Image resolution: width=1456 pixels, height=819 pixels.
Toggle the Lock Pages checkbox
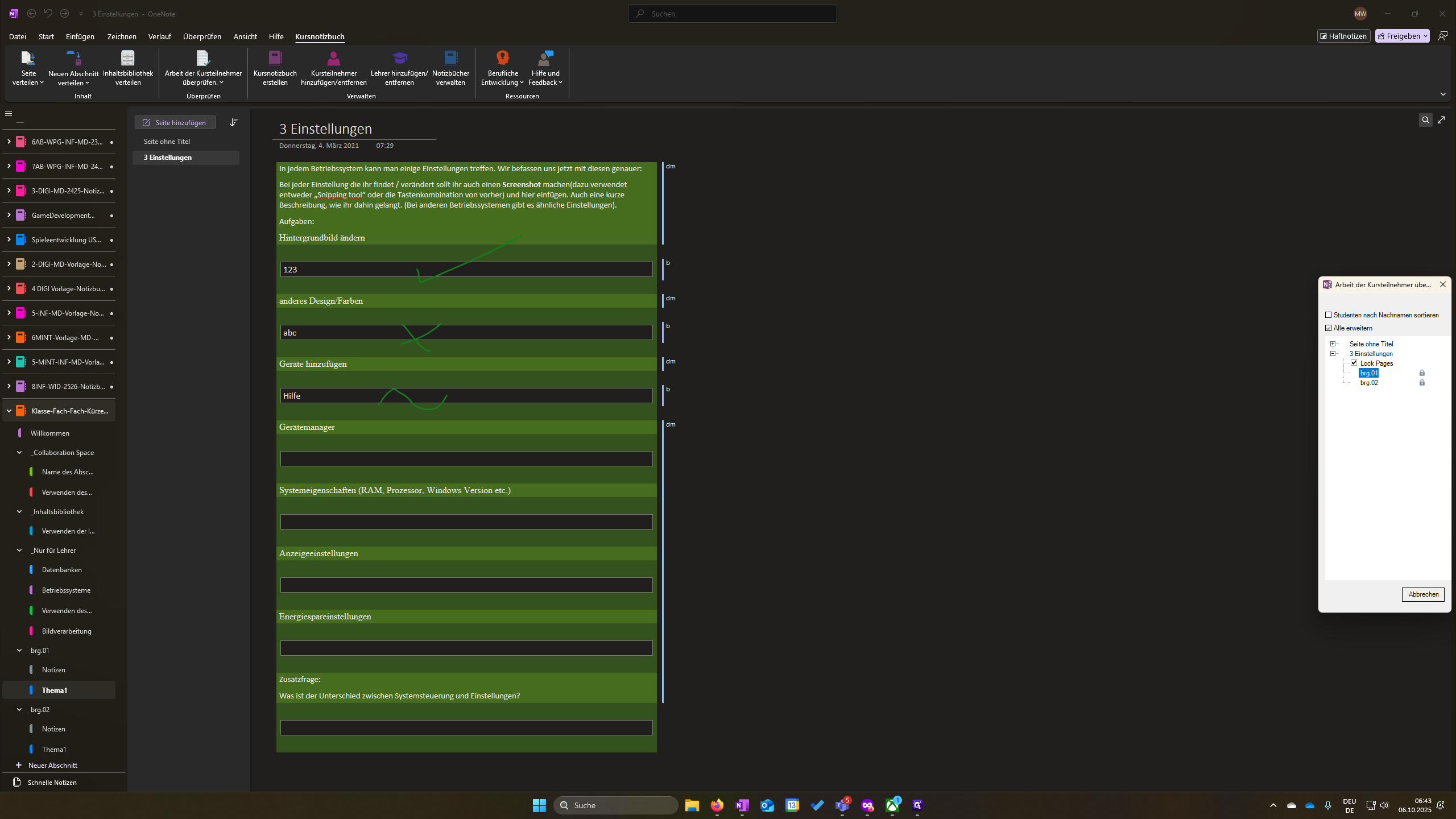[x=1354, y=363]
